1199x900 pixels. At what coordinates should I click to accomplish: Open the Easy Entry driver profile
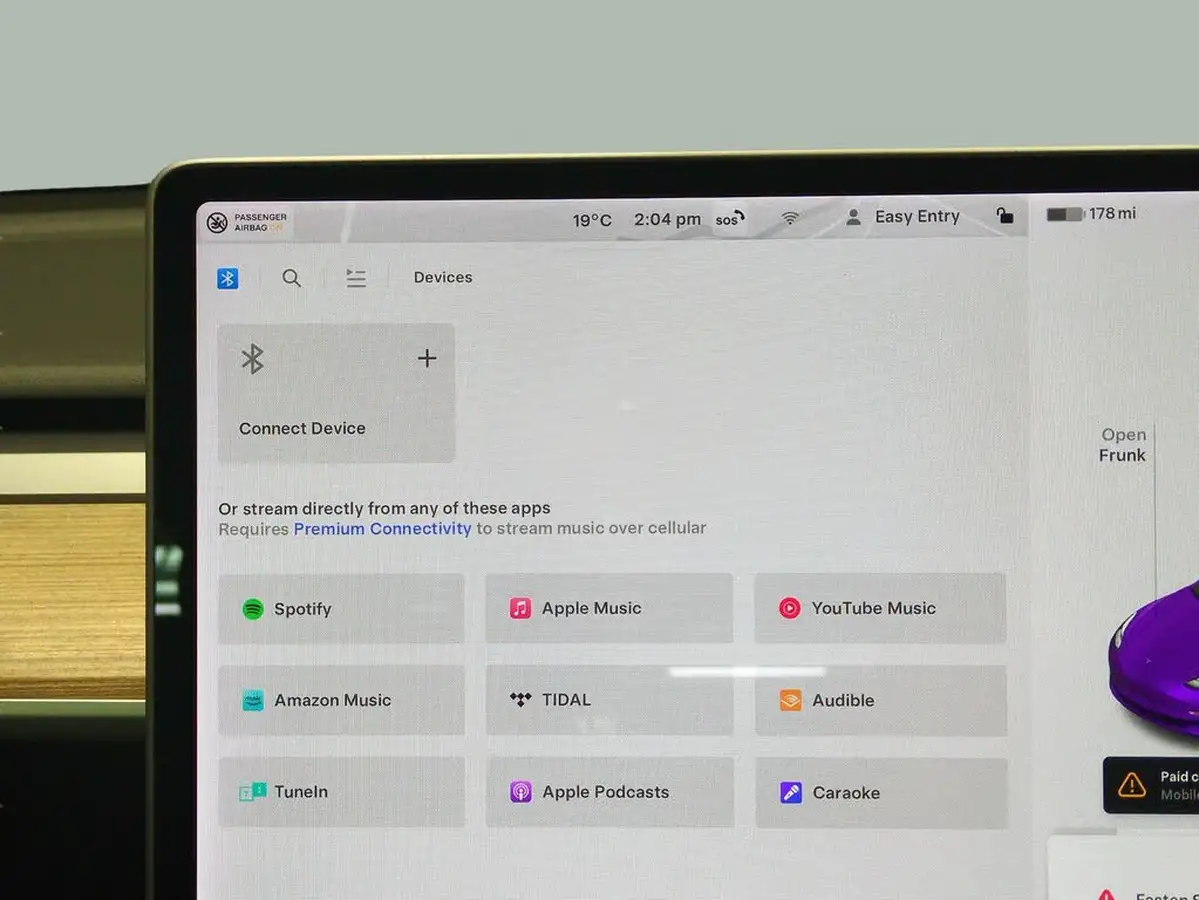pos(902,217)
